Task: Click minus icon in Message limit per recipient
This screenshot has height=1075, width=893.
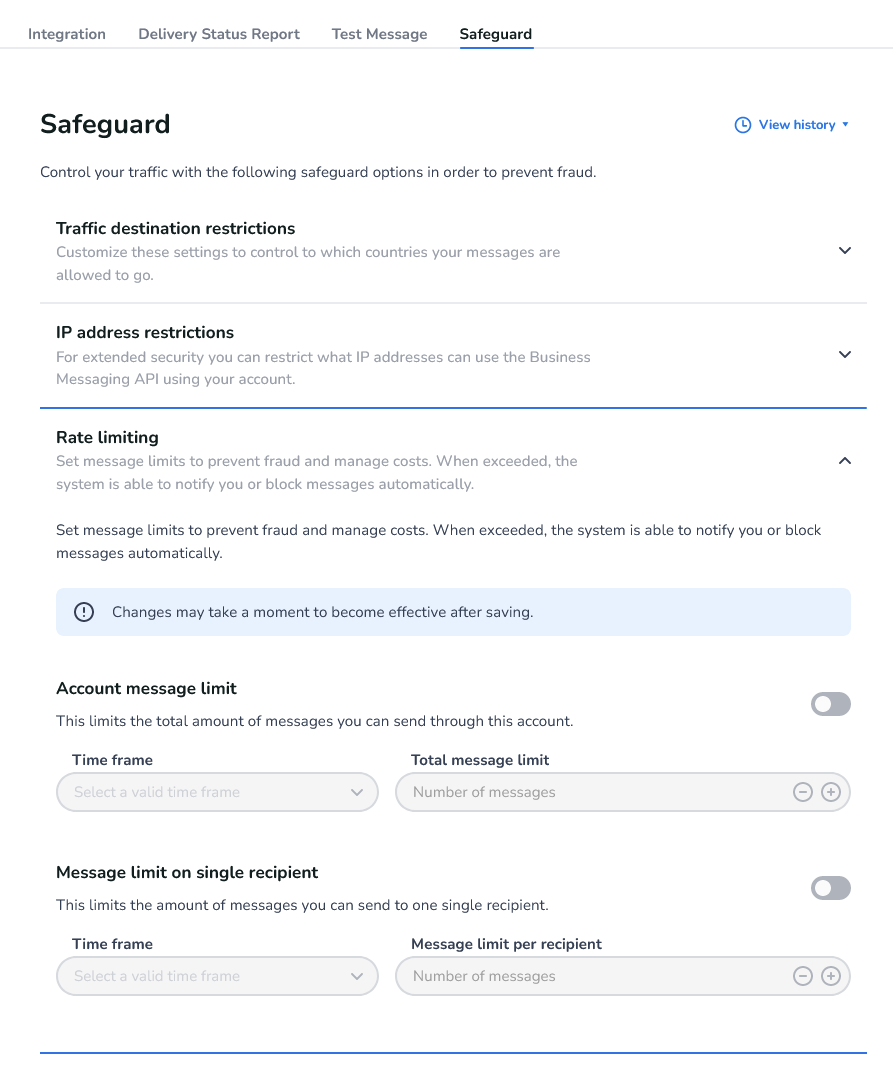Action: click(x=802, y=976)
